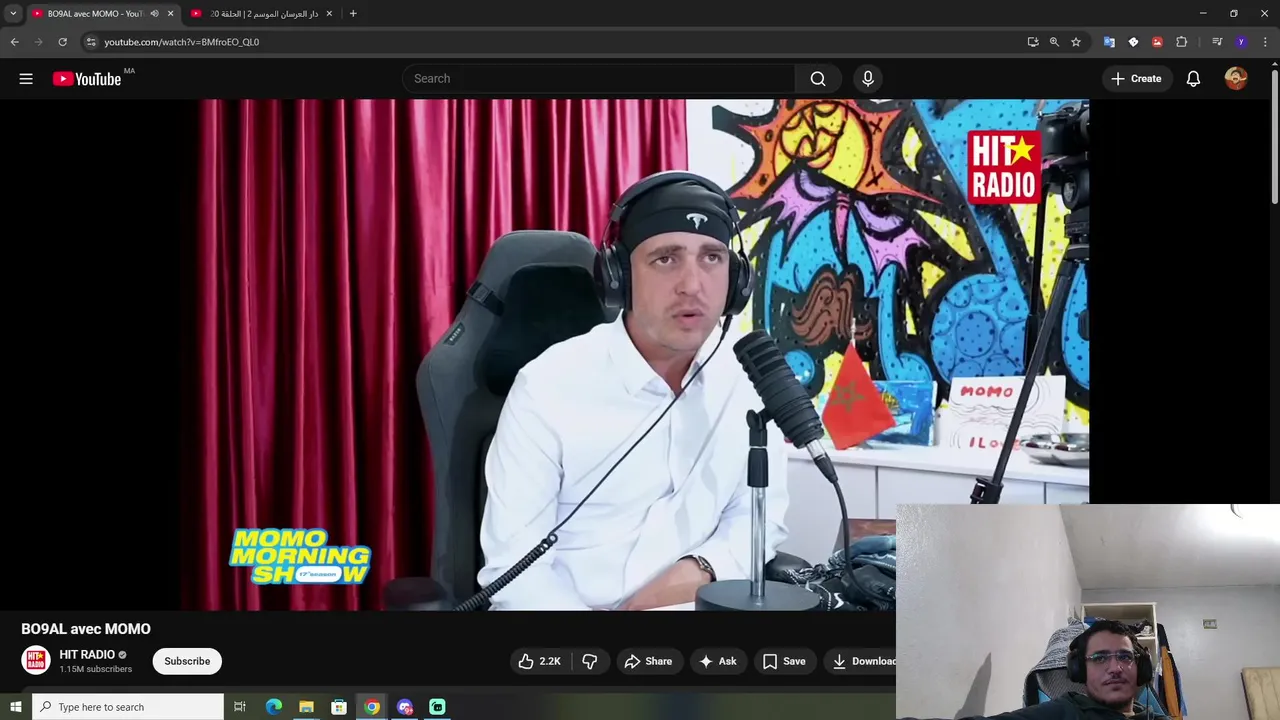This screenshot has width=1280, height=720.
Task: Mute the BO9AL tab audio speaker icon
Action: [154, 14]
